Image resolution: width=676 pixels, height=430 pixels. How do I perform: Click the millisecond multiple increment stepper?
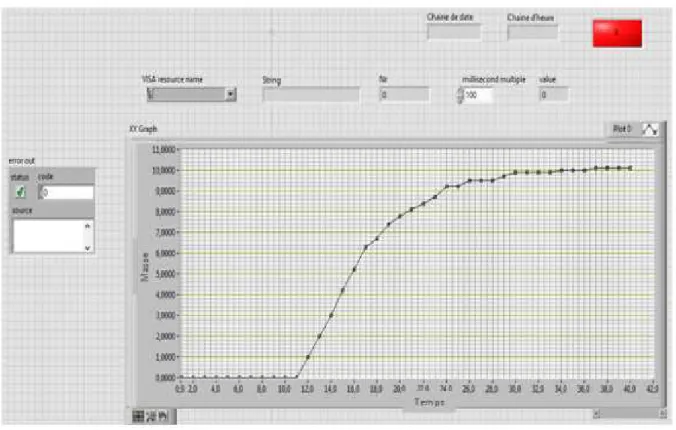pyautogui.click(x=460, y=91)
